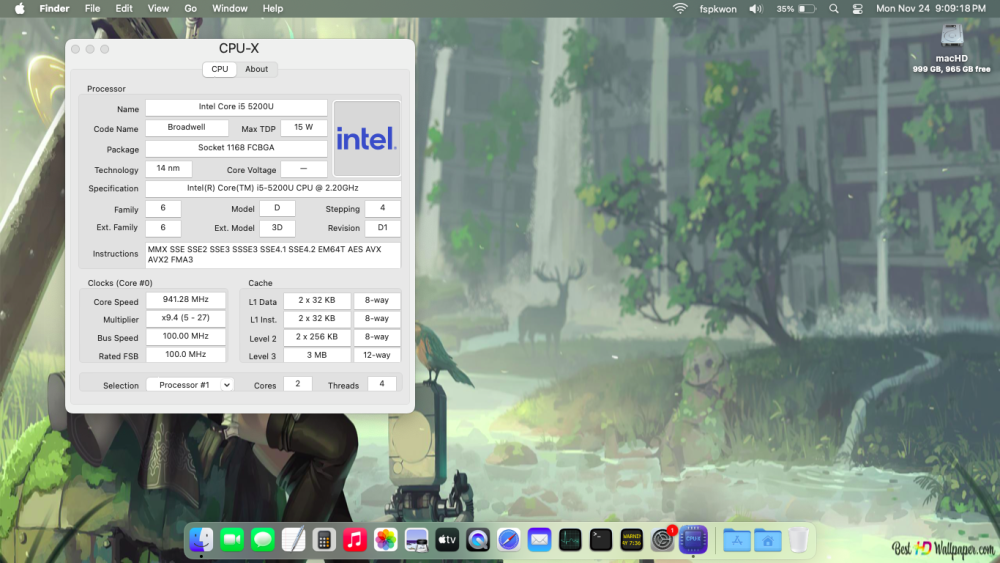
Task: Click the Specification text field
Action: click(x=273, y=188)
